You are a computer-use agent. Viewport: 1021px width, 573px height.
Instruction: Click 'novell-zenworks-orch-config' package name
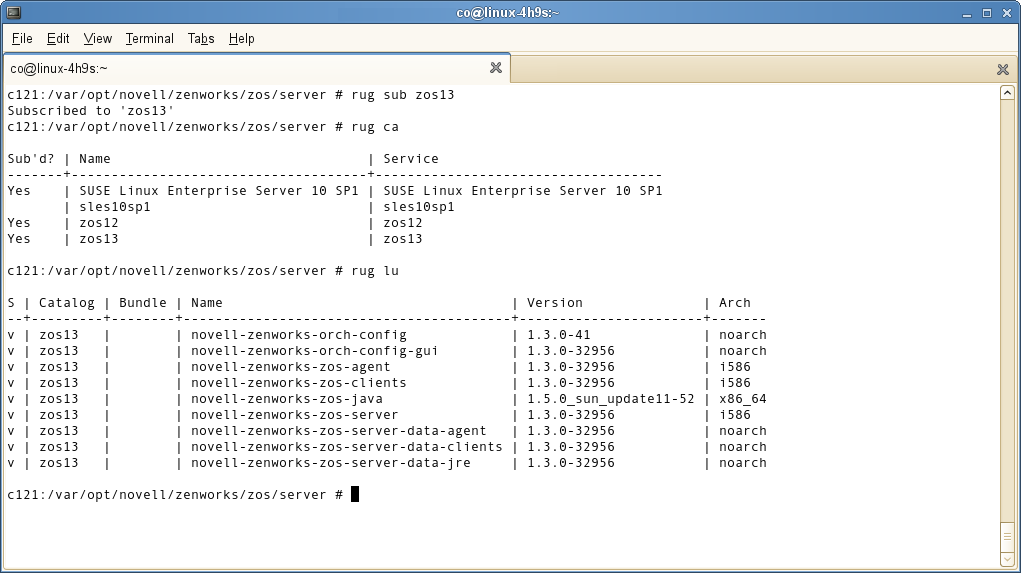coord(299,334)
